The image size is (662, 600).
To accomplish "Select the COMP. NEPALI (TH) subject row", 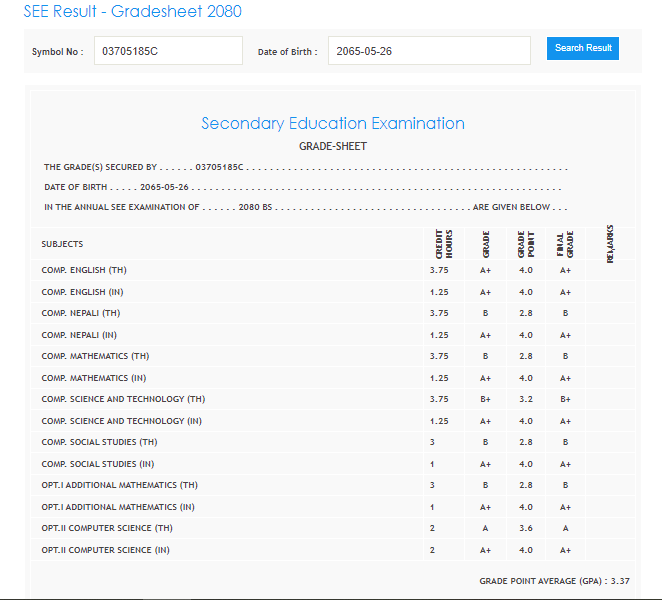I will click(x=81, y=313).
